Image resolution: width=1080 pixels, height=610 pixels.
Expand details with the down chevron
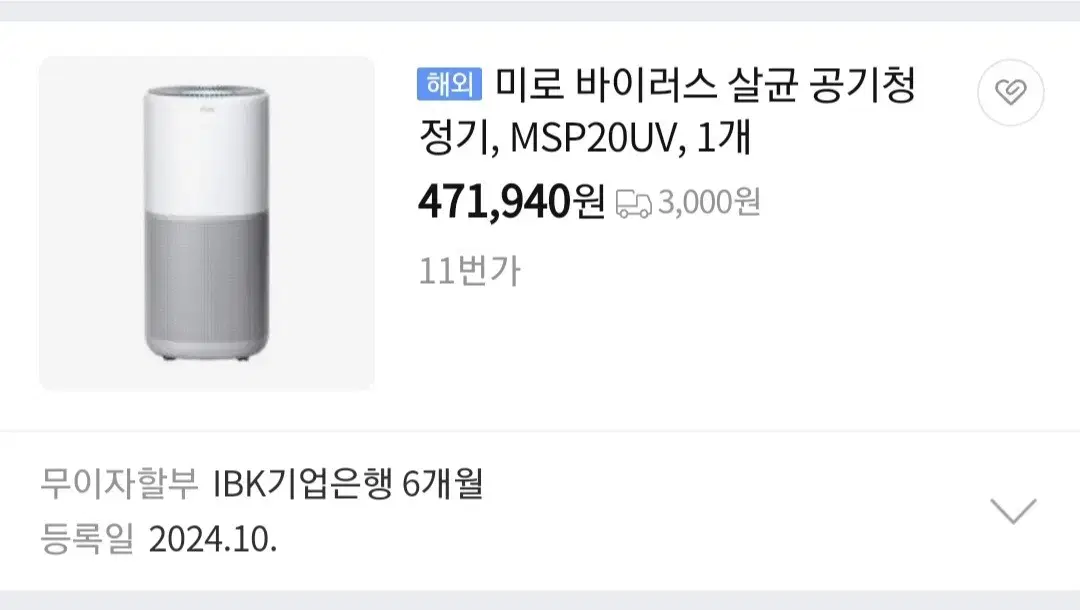1013,511
